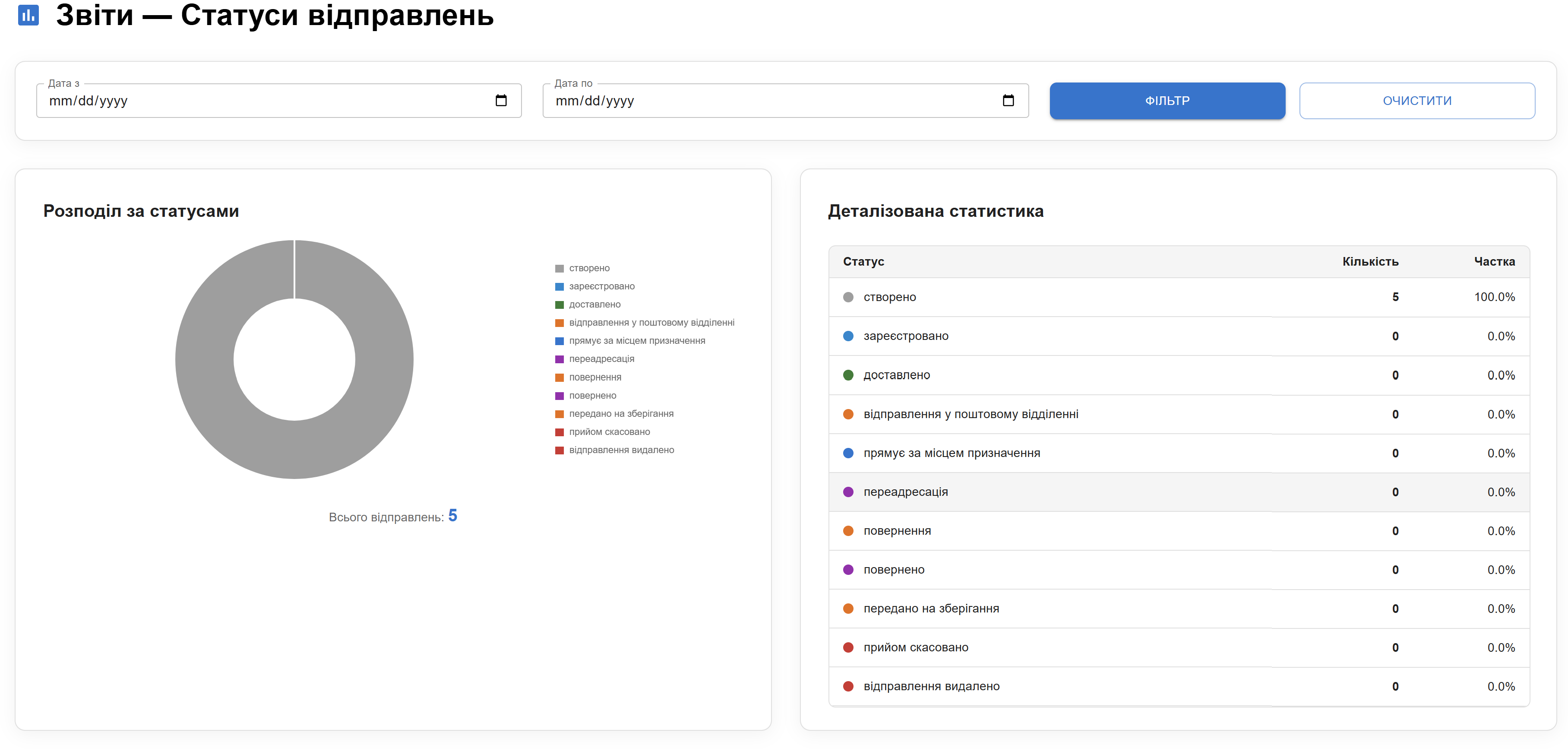Click the 'Кількість' column header
This screenshot has height=755, width=1568.
pos(1370,262)
